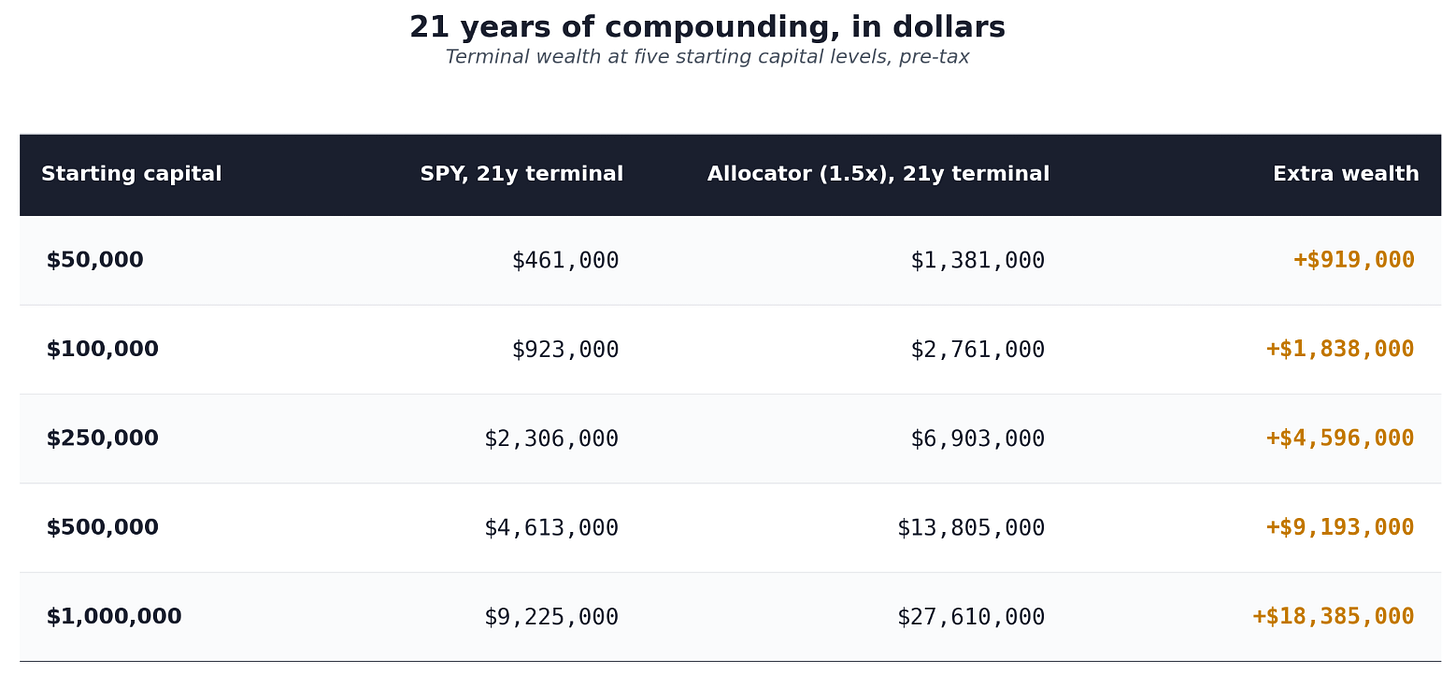The height and width of the screenshot is (676, 1456).
Task: Select the $923,000 SPY value
Action: point(565,350)
